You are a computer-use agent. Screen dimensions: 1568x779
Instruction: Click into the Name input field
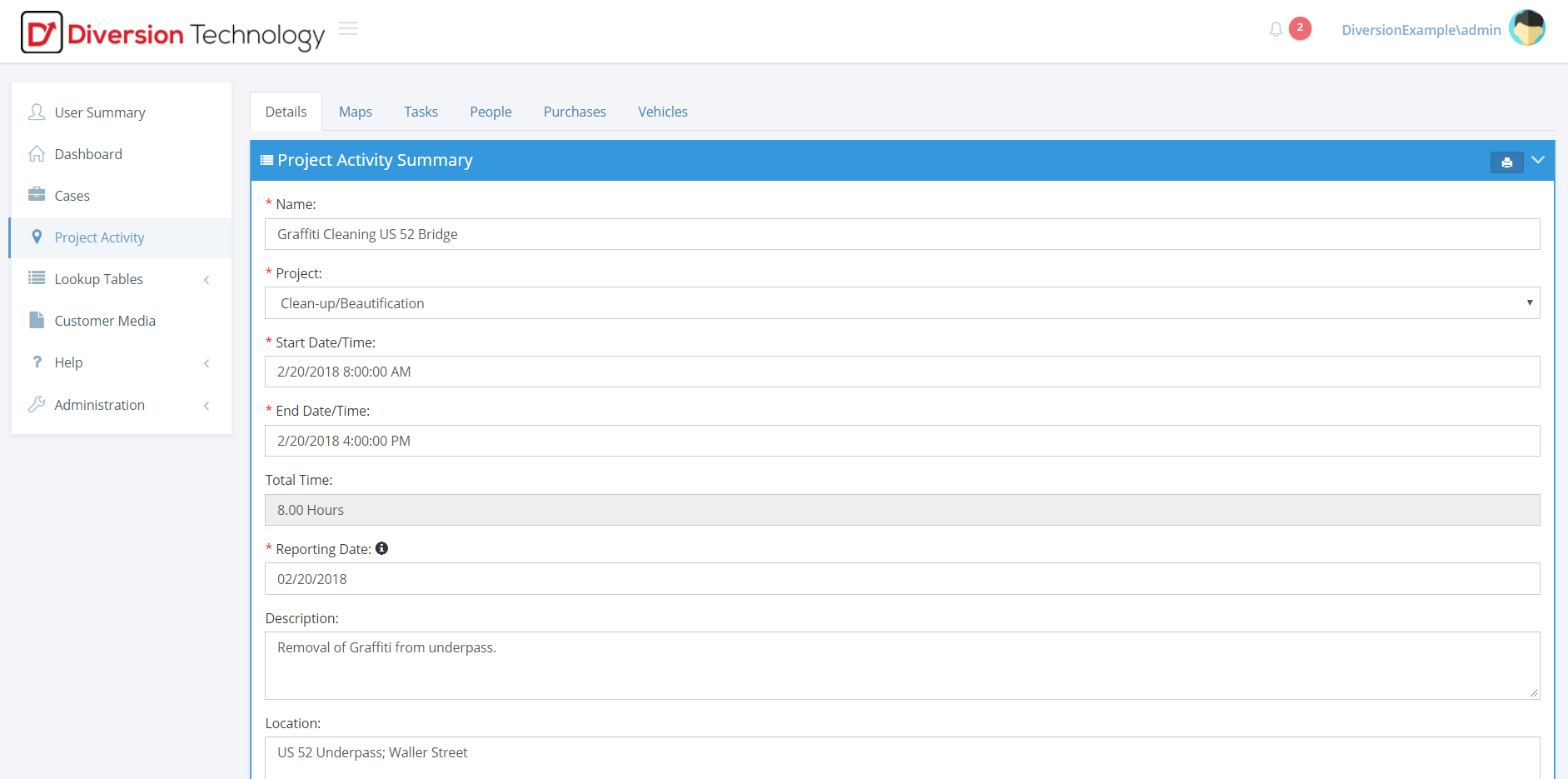click(x=902, y=234)
